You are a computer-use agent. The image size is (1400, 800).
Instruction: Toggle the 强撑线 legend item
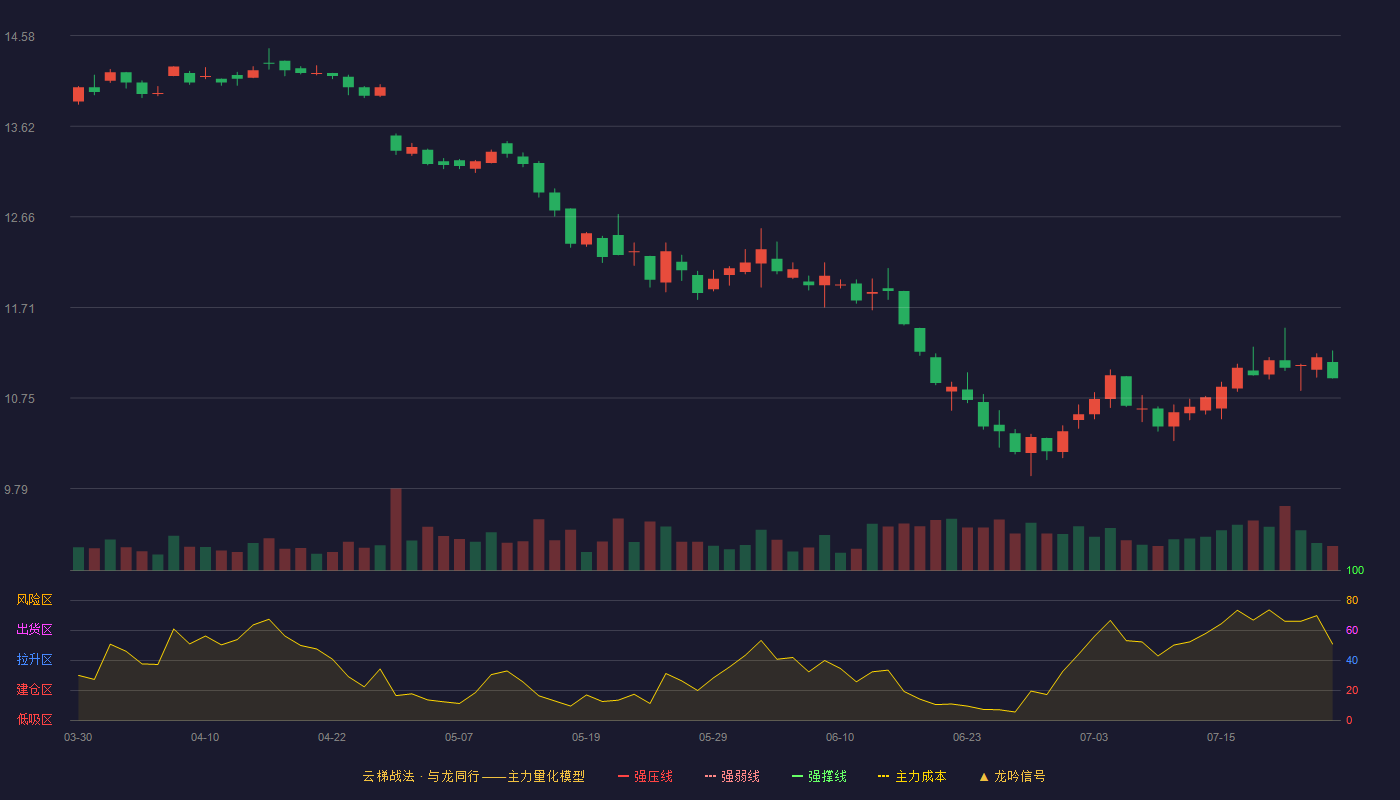click(x=819, y=776)
